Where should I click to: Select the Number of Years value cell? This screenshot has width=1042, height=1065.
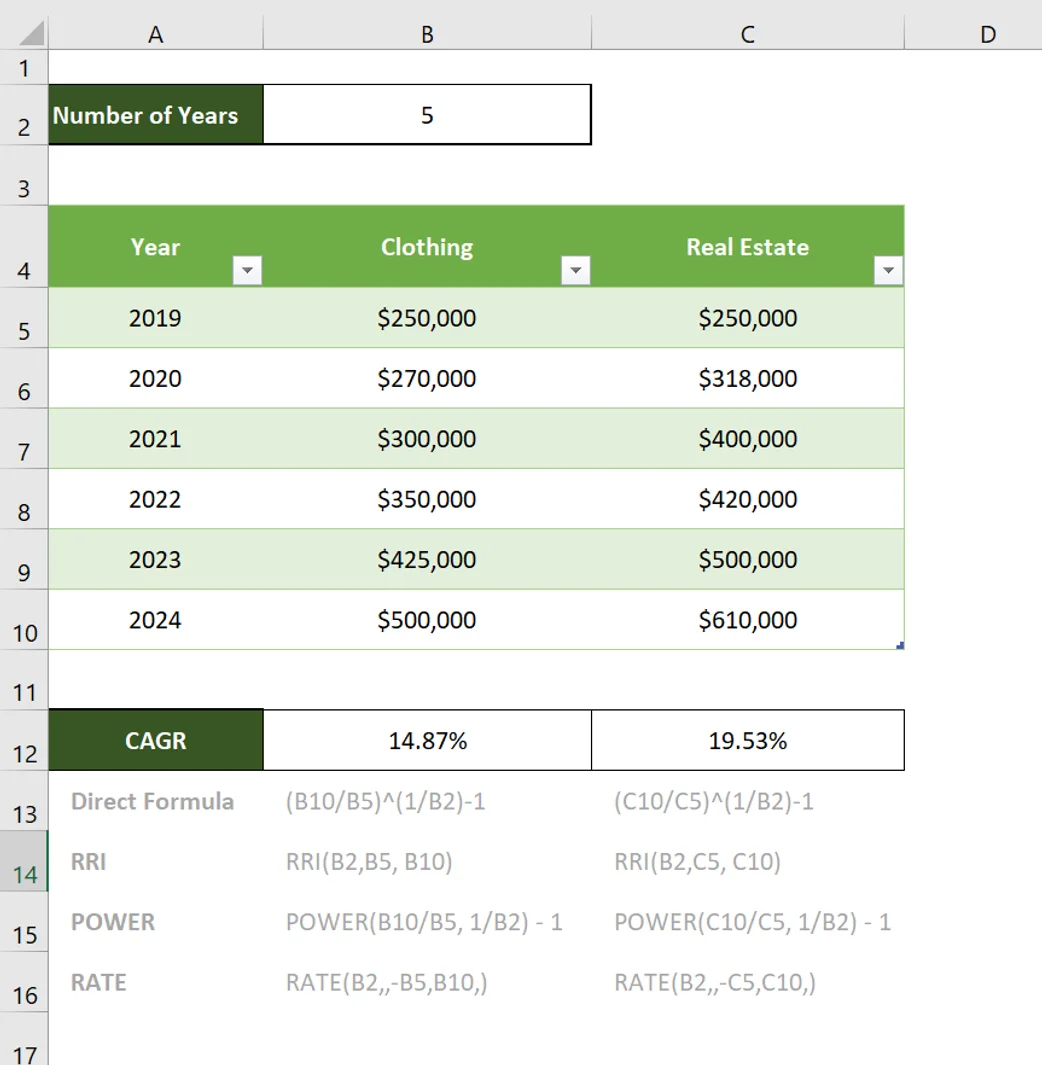click(427, 114)
